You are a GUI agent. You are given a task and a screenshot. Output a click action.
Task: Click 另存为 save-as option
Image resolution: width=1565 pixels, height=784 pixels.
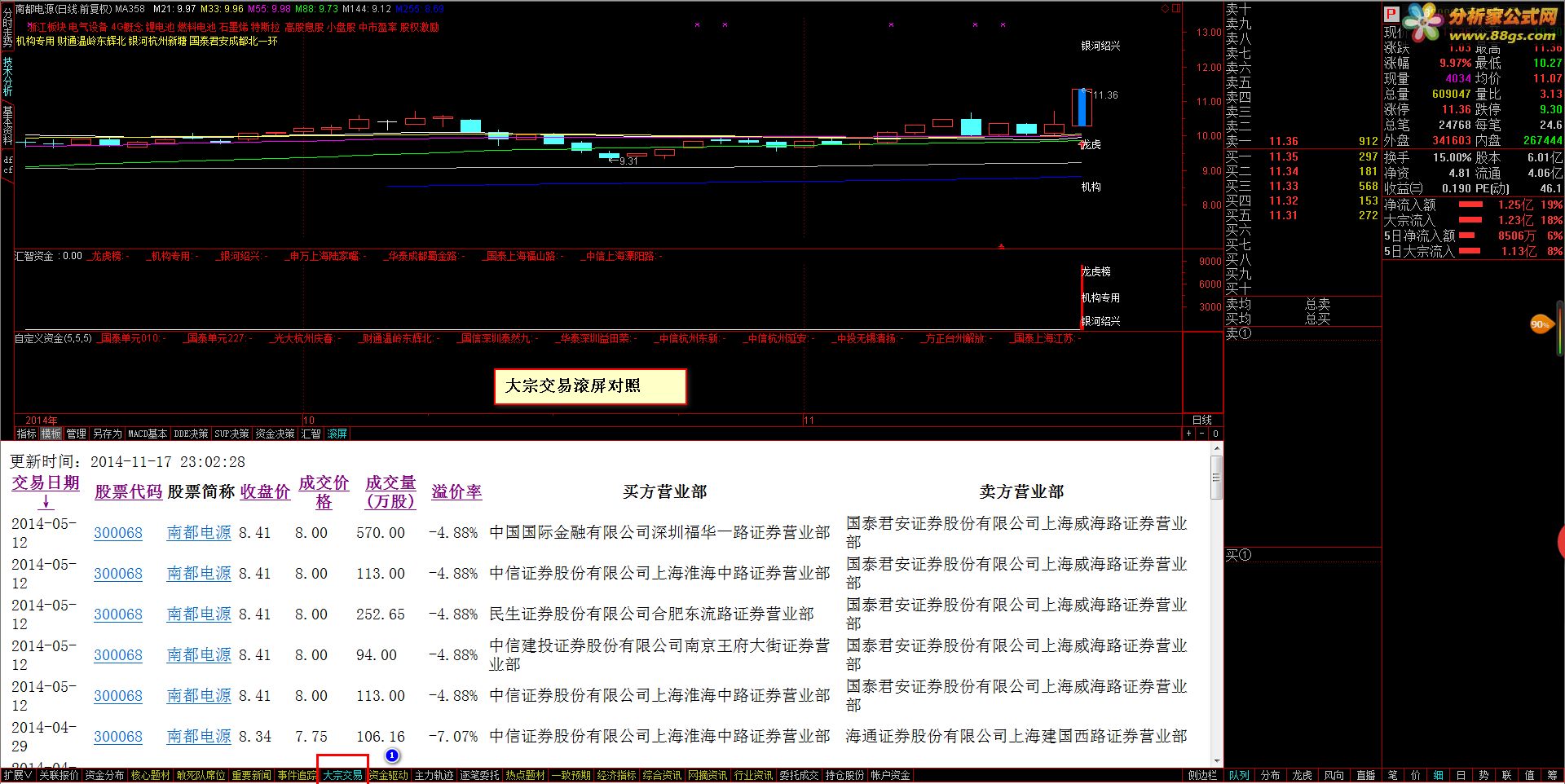pyautogui.click(x=107, y=434)
